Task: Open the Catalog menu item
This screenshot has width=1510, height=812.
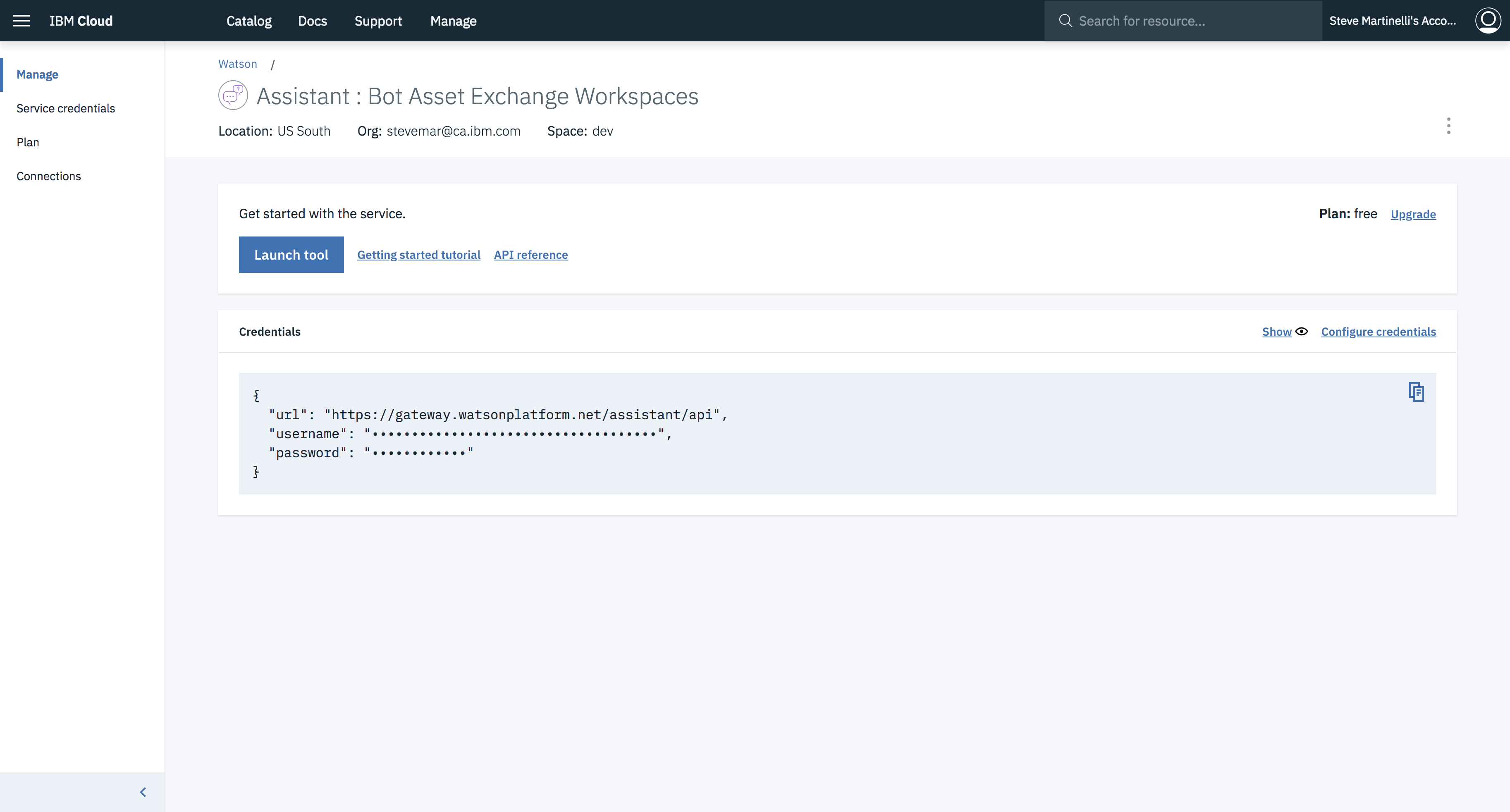Action: (249, 21)
